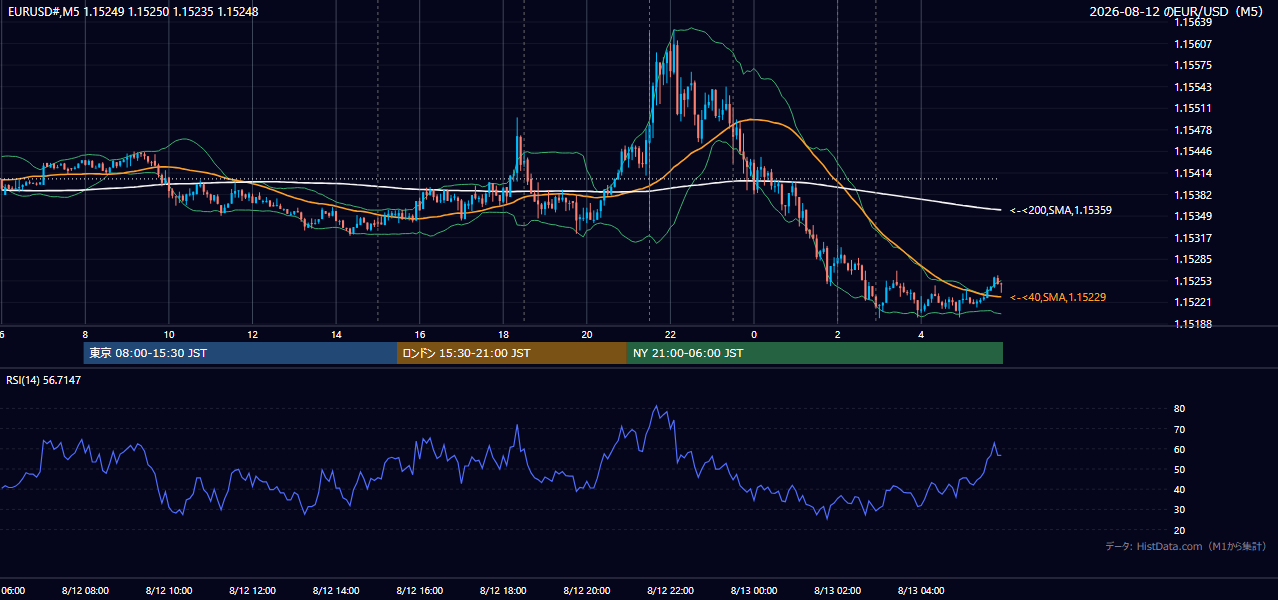Viewport: 1278px width, 600px height.
Task: Click the '8/12 08:00' bottom time label
Action: (x=85, y=591)
